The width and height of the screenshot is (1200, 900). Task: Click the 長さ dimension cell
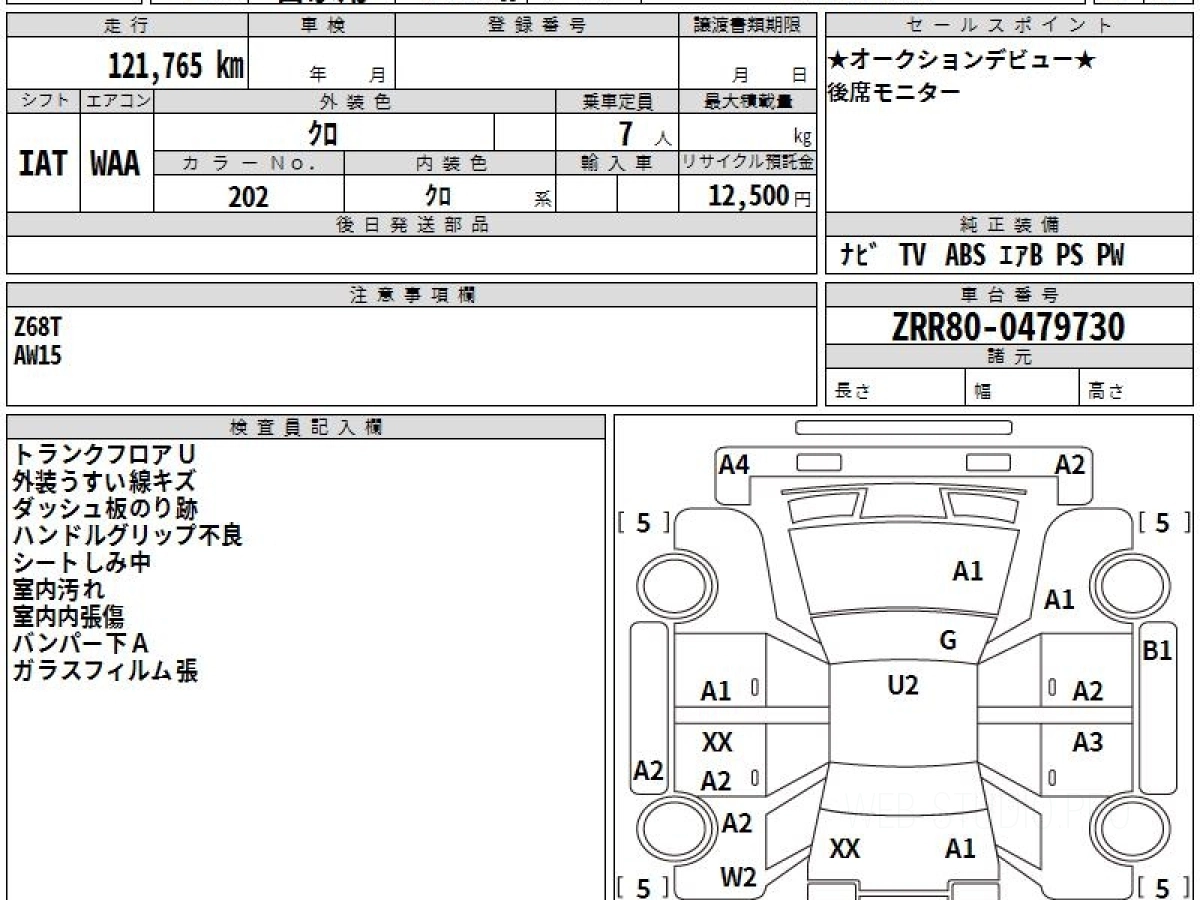click(896, 388)
